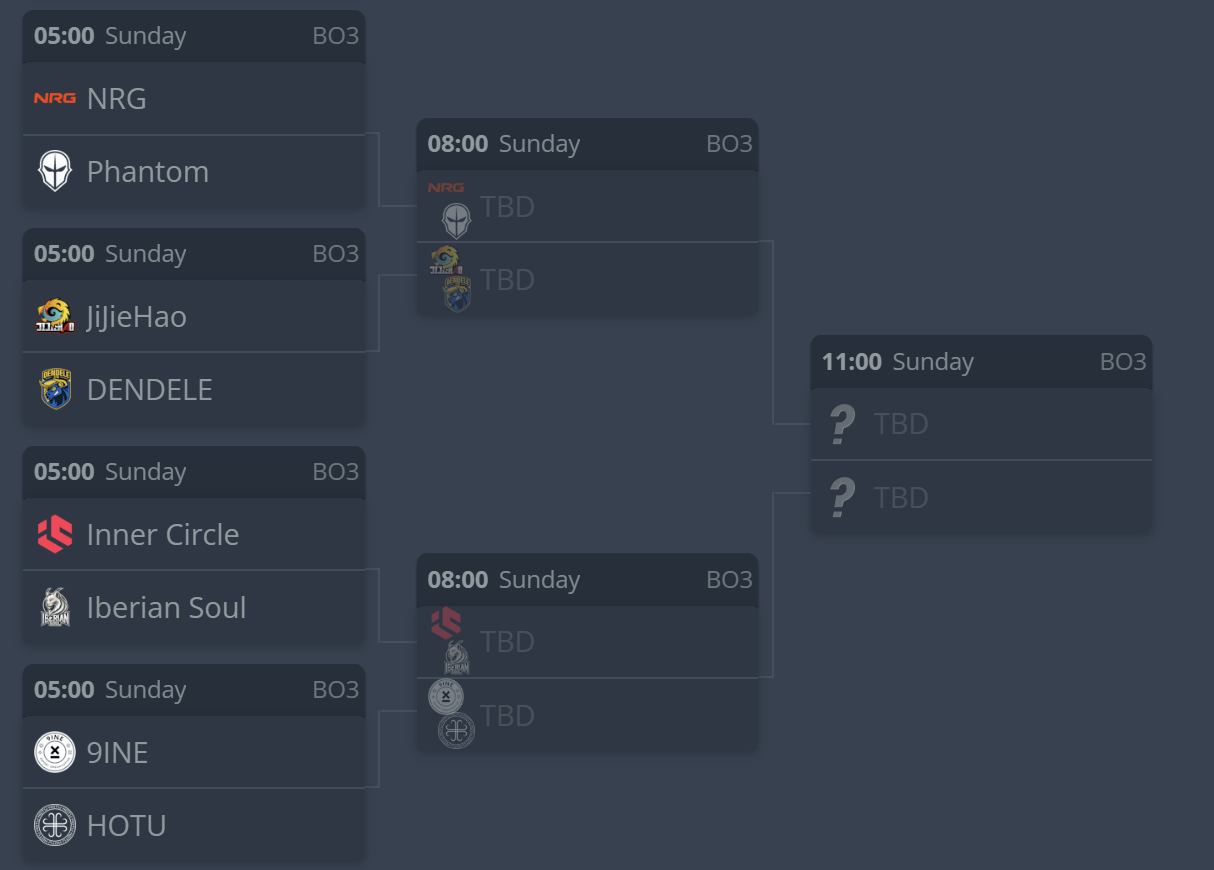
Task: Click the Inner Circle red logo
Action: point(55,534)
